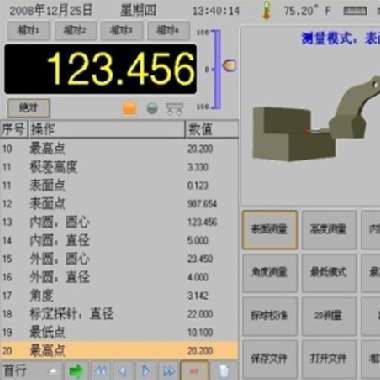Click the air-bearing carriage icon
The image size is (380, 380).
point(175,109)
